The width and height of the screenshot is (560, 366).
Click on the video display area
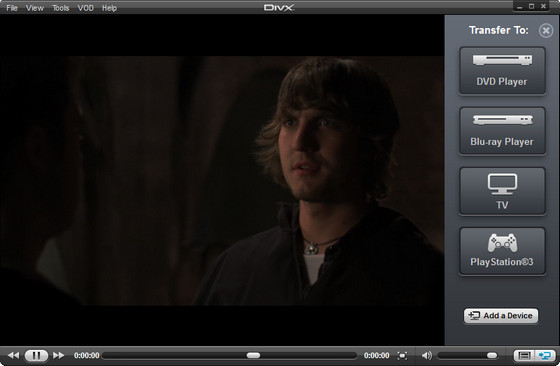coord(222,180)
